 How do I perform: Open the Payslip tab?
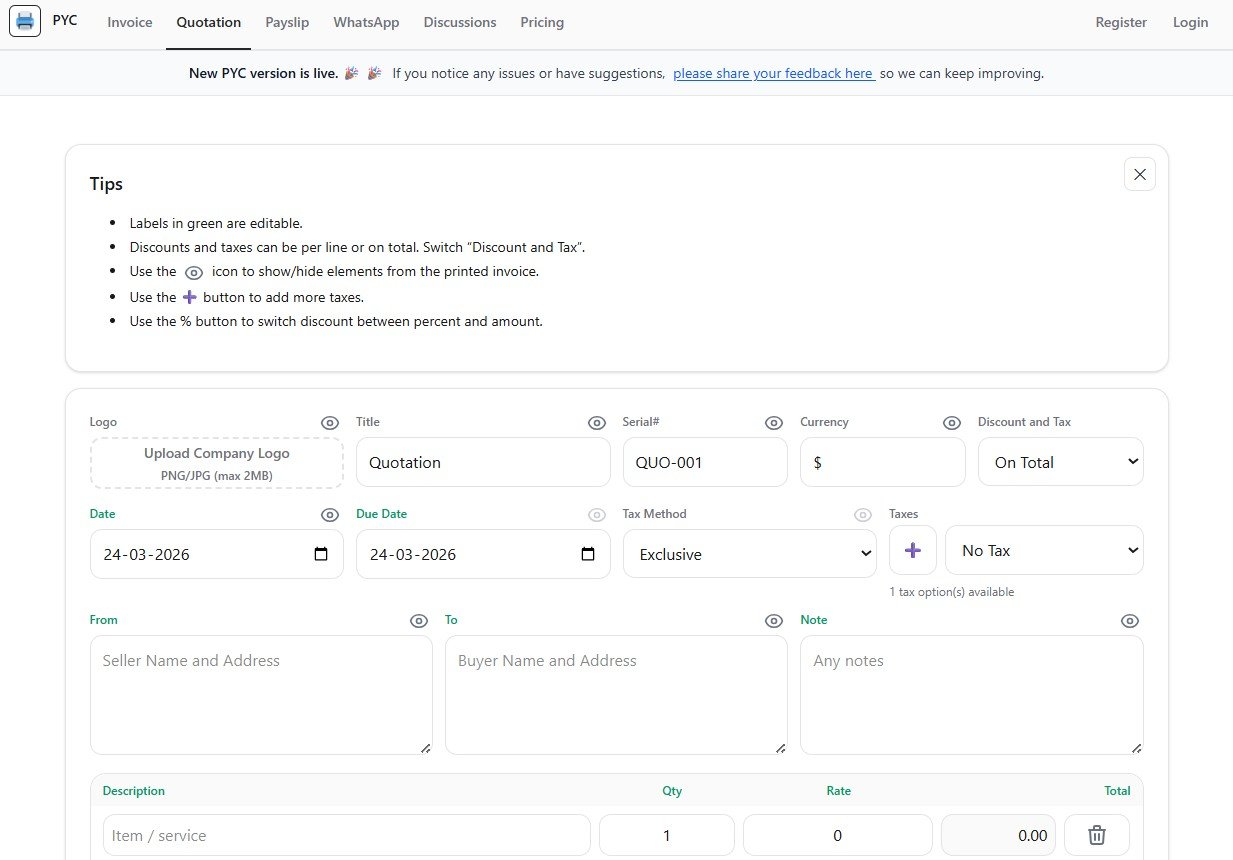[287, 22]
